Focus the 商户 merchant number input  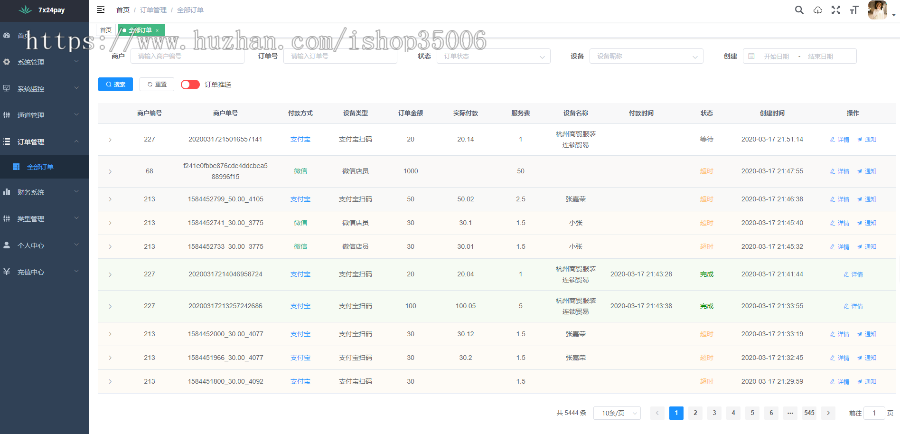(x=187, y=56)
